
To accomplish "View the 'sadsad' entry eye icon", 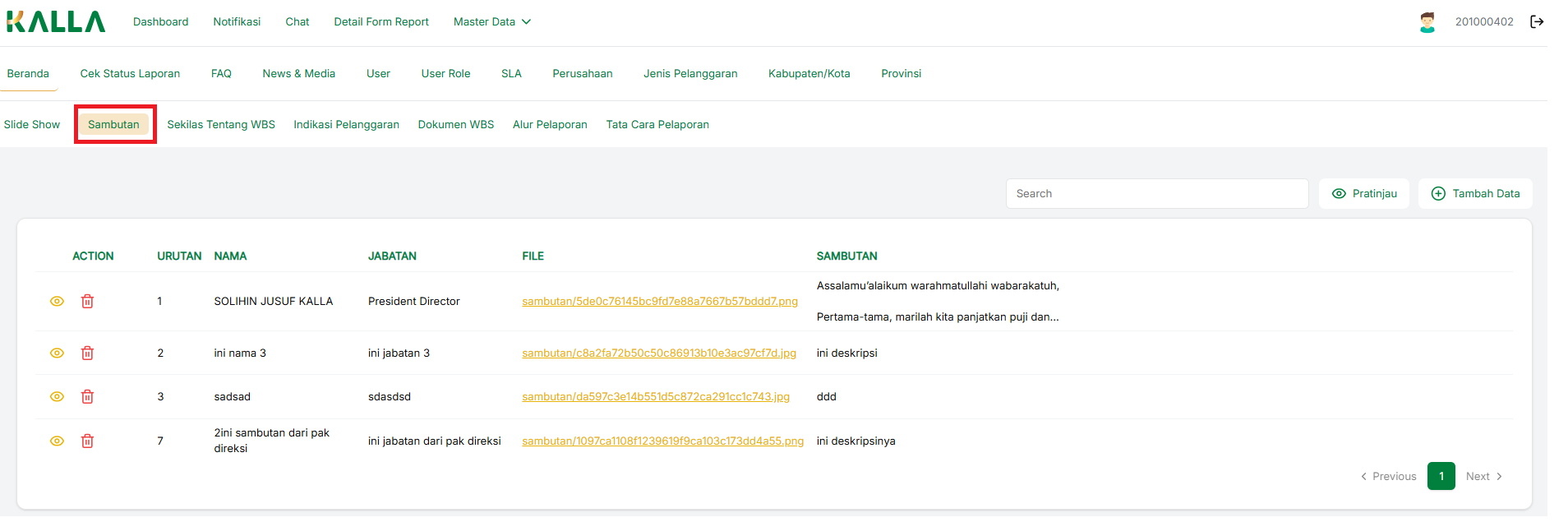I will point(57,397).
